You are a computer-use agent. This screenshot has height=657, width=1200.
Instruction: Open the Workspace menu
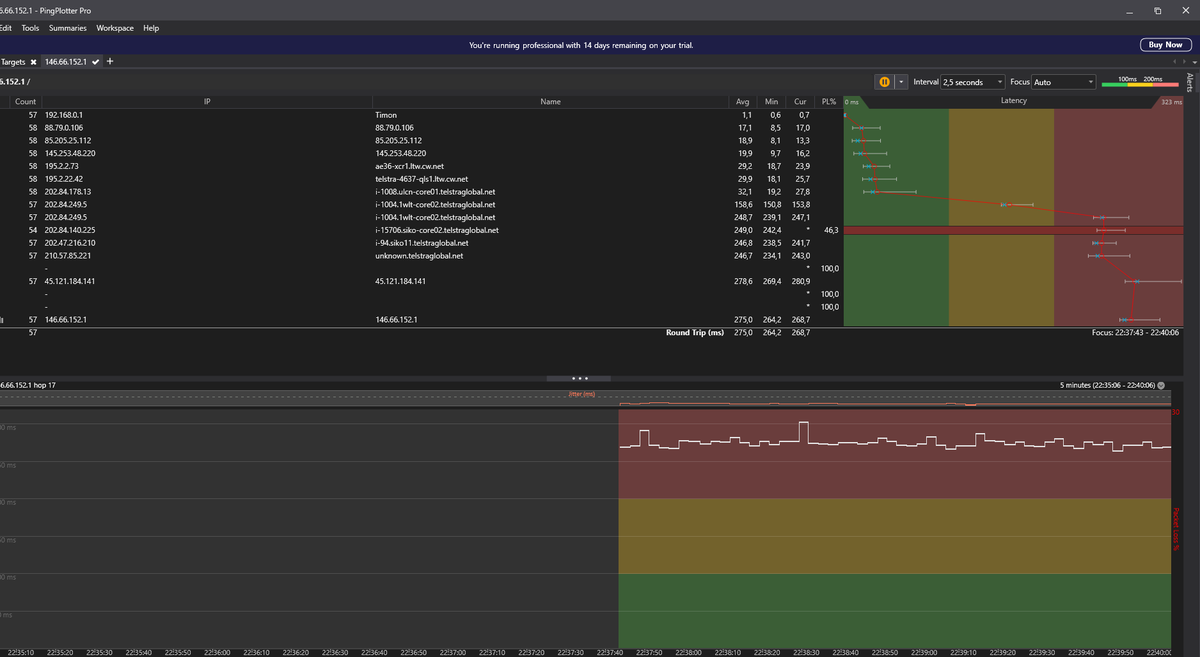click(x=115, y=28)
